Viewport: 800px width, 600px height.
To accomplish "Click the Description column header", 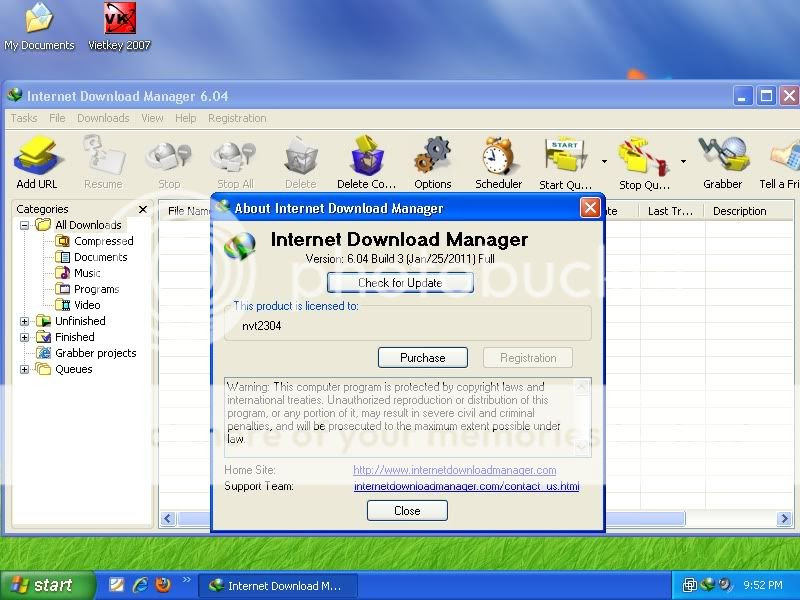I will click(748, 211).
